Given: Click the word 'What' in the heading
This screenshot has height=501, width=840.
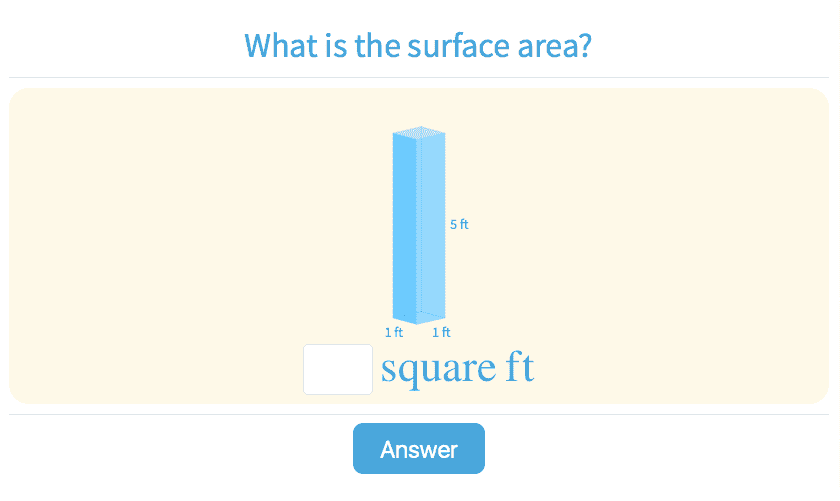Looking at the screenshot, I should [277, 46].
